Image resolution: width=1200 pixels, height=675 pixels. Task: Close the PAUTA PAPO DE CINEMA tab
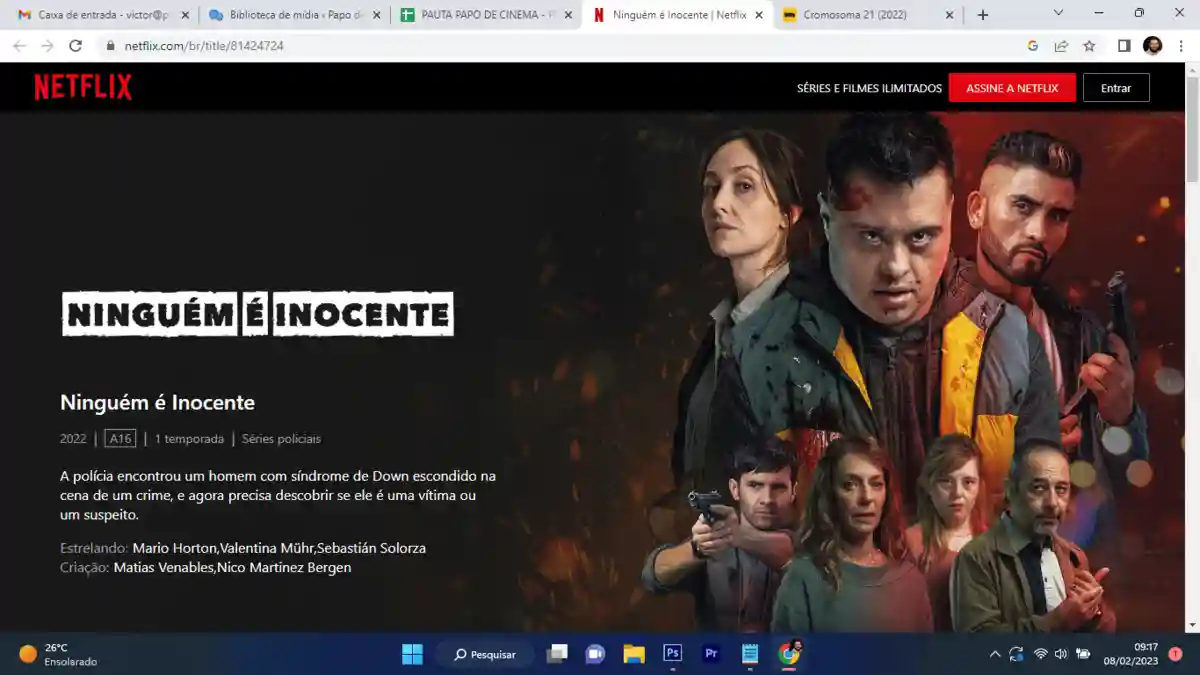568,15
